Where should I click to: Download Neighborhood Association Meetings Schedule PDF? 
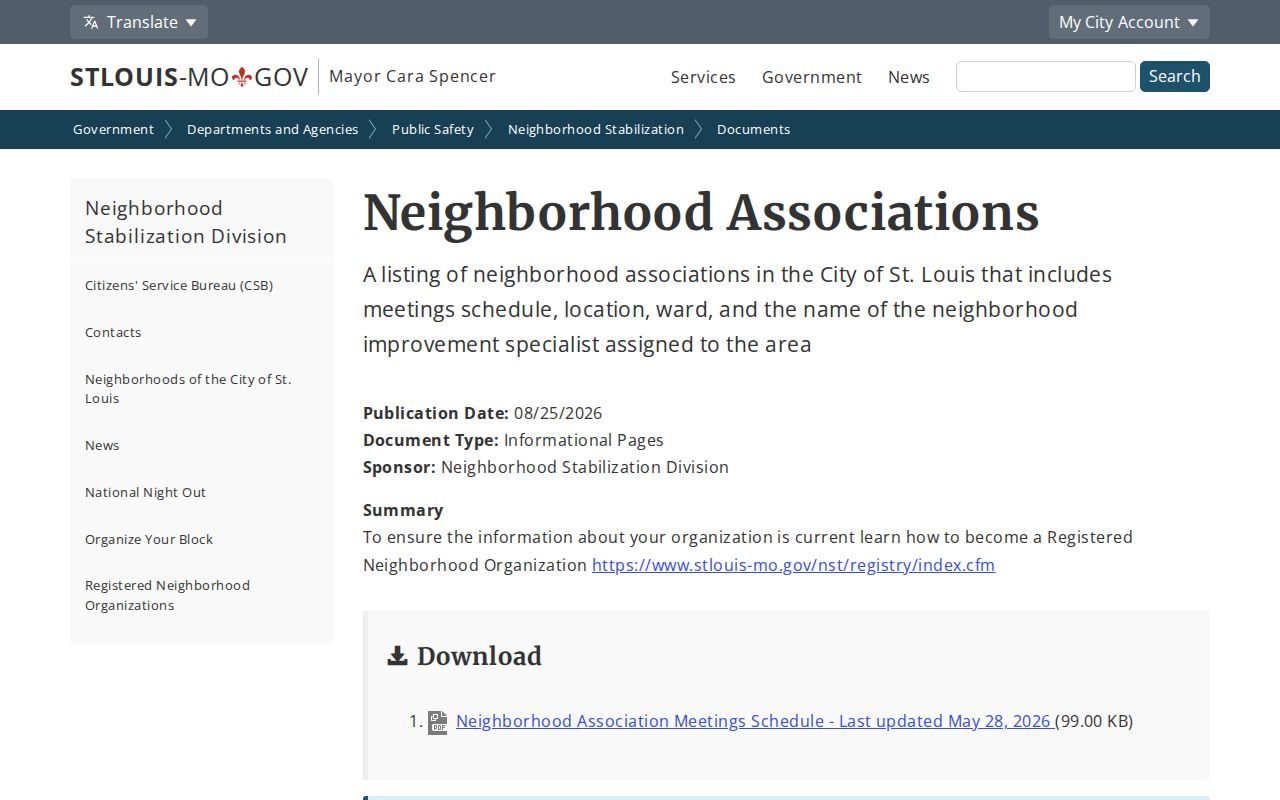(755, 721)
